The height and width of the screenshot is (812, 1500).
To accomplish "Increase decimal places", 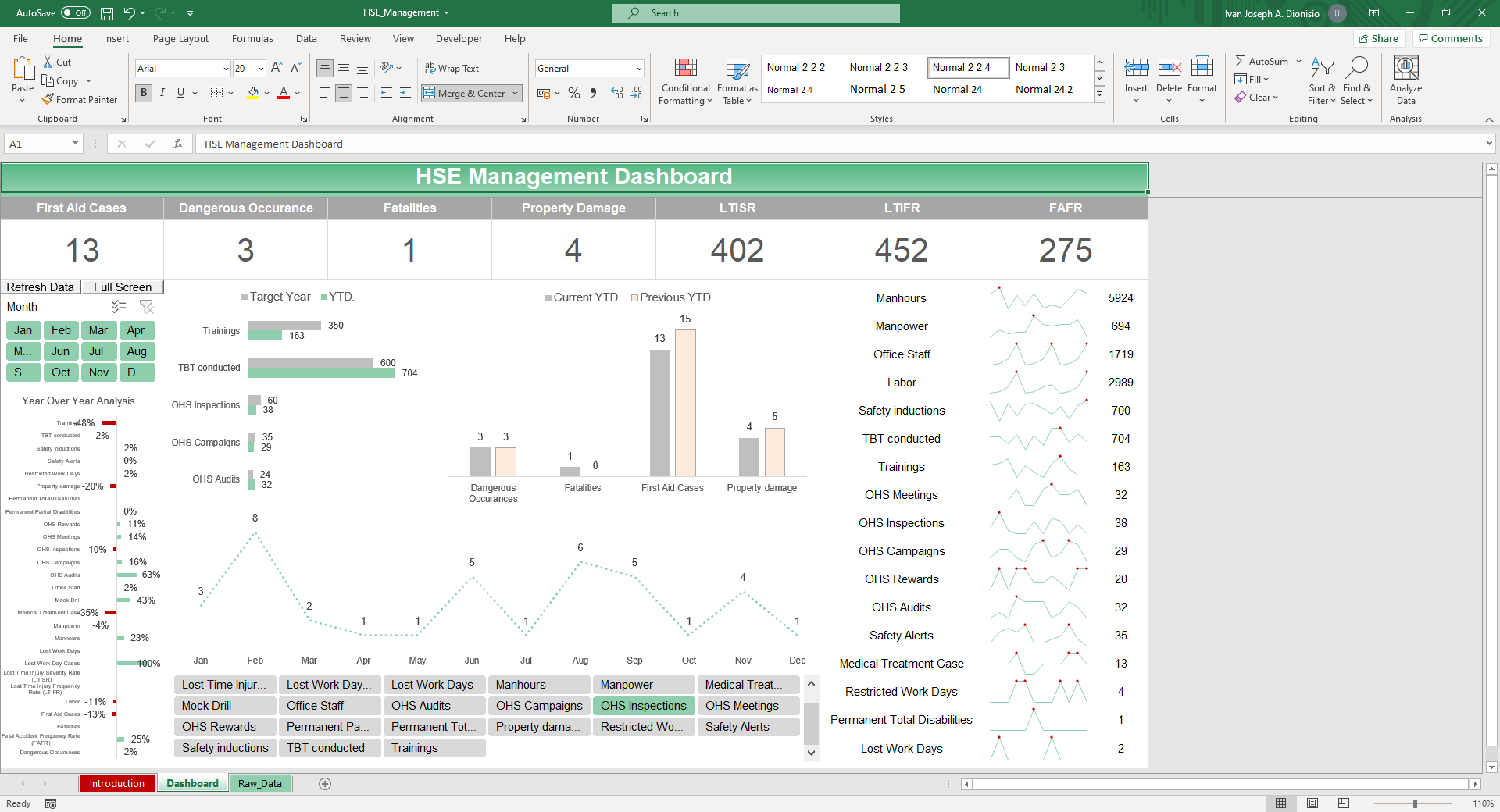I will tap(617, 93).
